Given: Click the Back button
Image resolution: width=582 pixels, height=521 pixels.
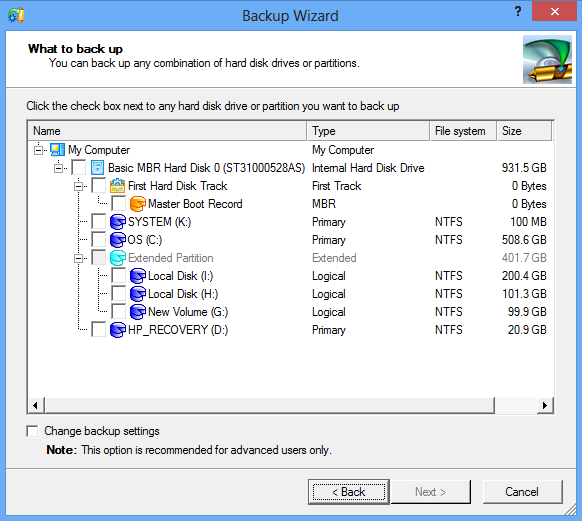Looking at the screenshot, I should click(349, 492).
